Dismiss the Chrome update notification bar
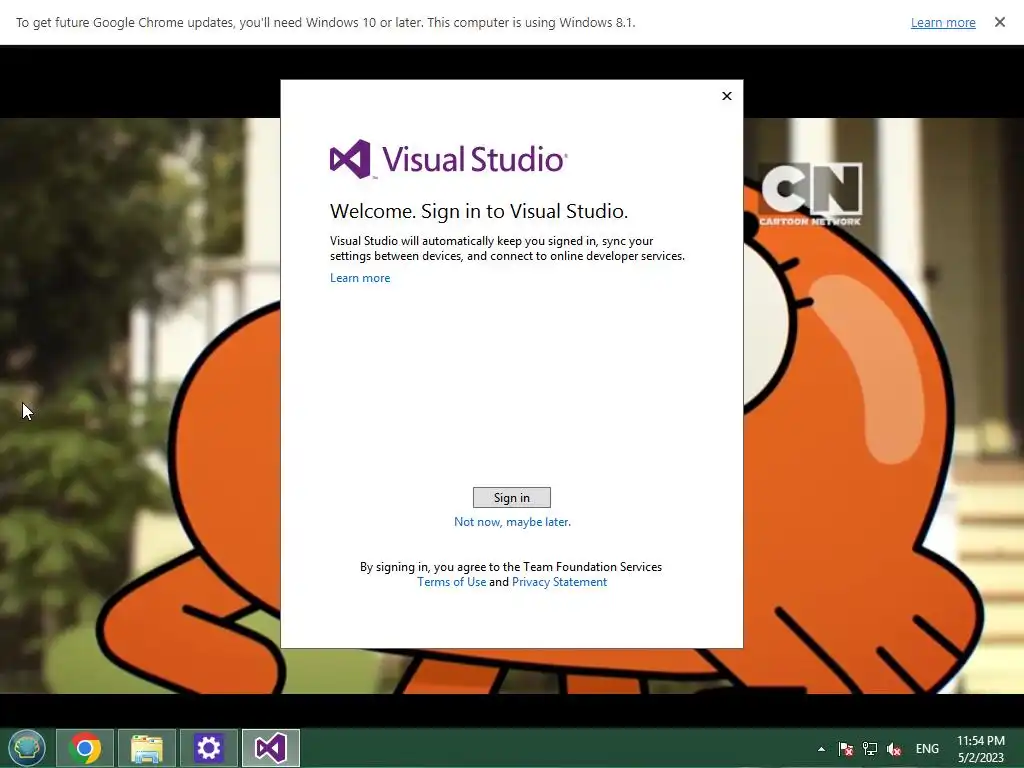The width and height of the screenshot is (1024, 768). [1000, 22]
